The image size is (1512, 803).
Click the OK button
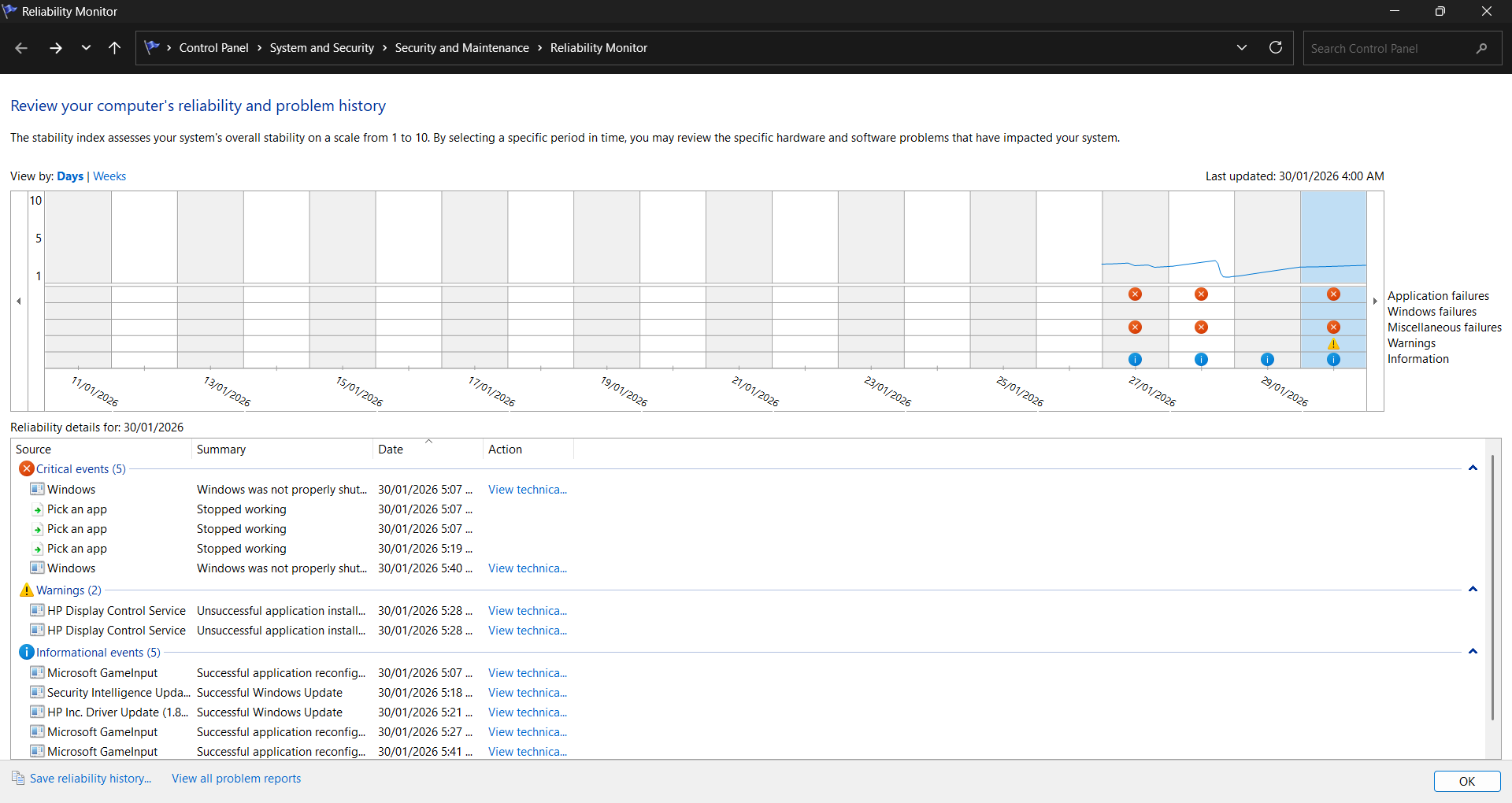[1467, 781]
